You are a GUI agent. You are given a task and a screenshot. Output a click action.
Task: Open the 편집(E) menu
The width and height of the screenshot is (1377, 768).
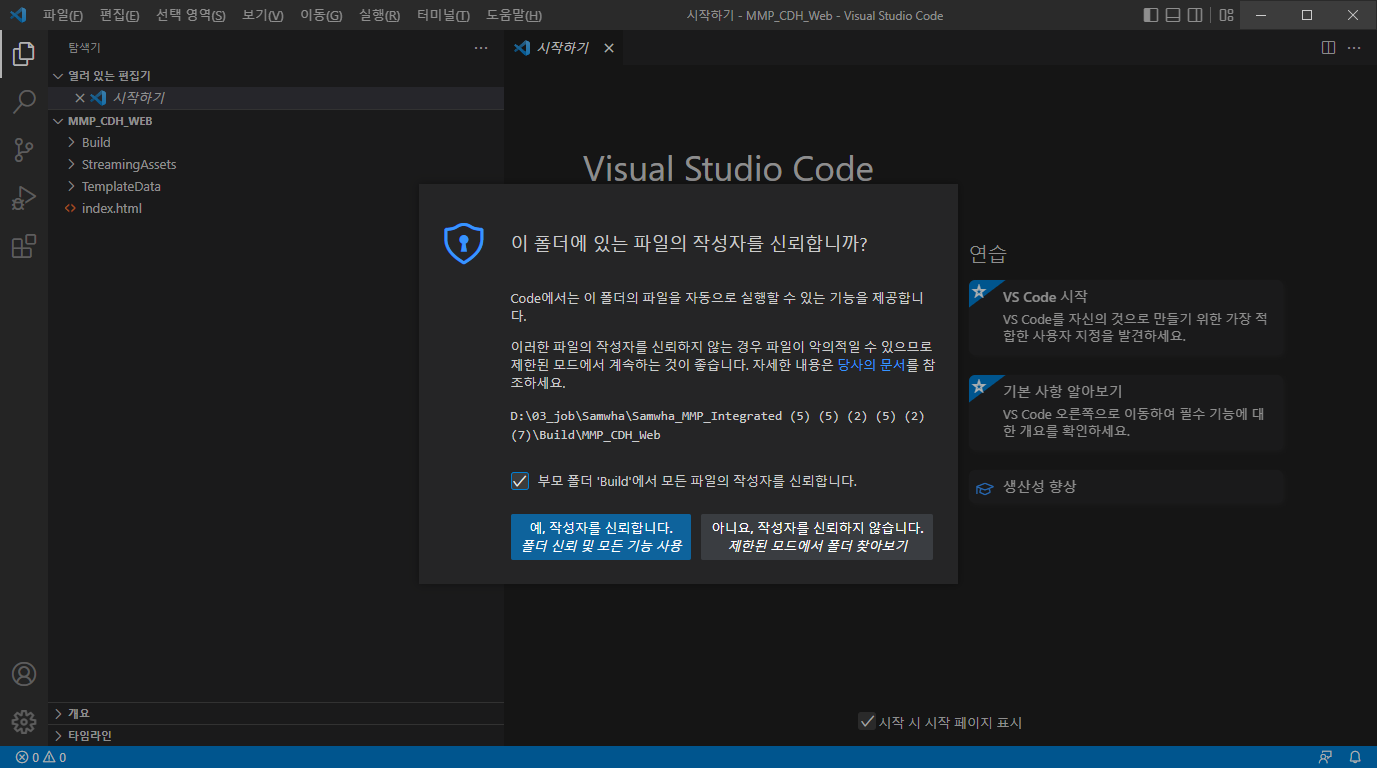tap(119, 15)
